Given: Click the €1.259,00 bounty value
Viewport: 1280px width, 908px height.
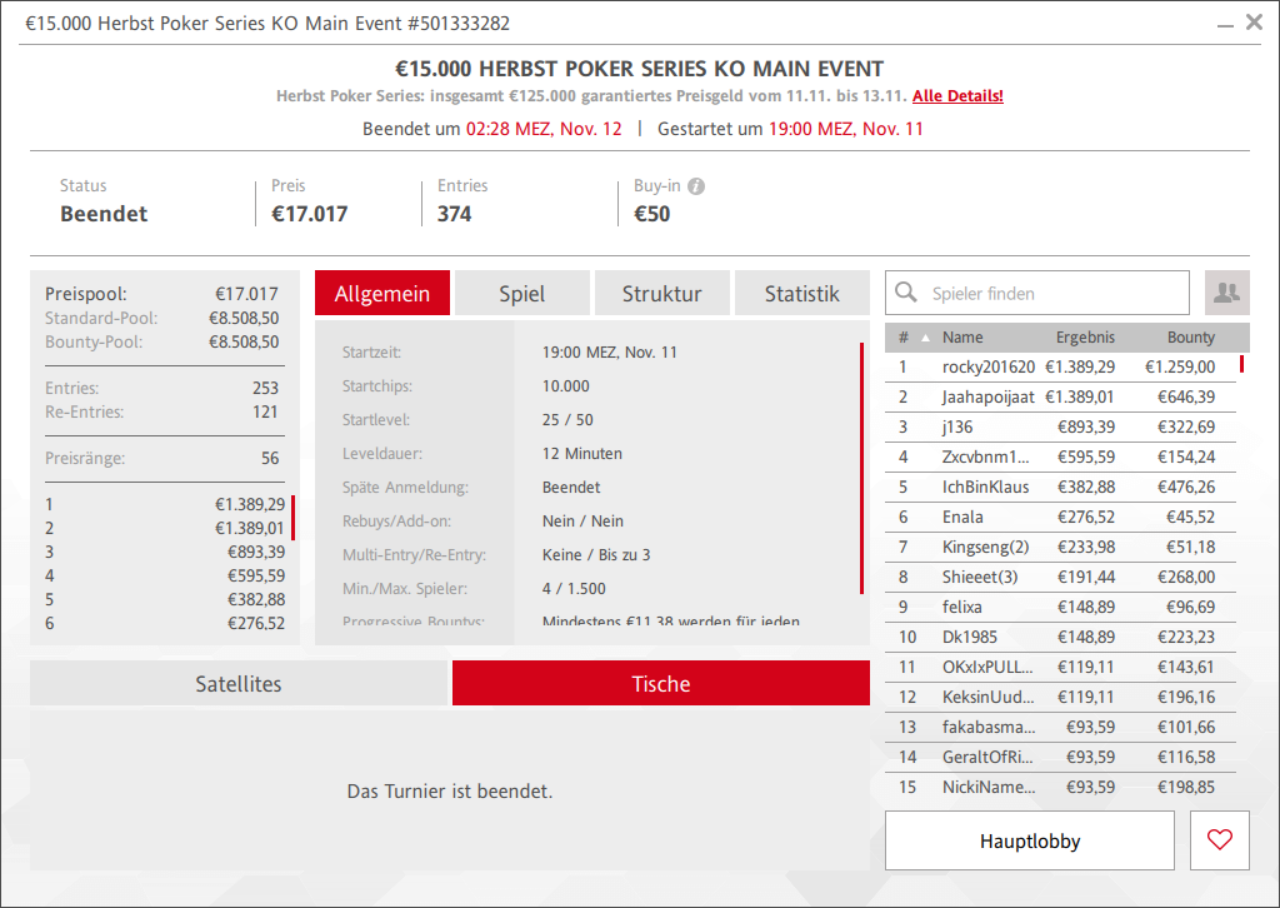Looking at the screenshot, I should coord(1180,367).
